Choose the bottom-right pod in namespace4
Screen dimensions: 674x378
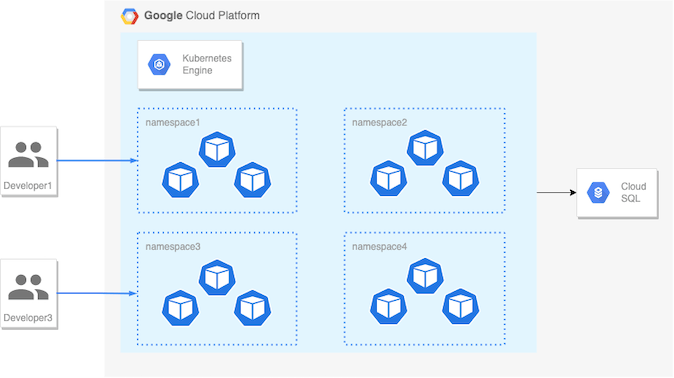coord(461,307)
